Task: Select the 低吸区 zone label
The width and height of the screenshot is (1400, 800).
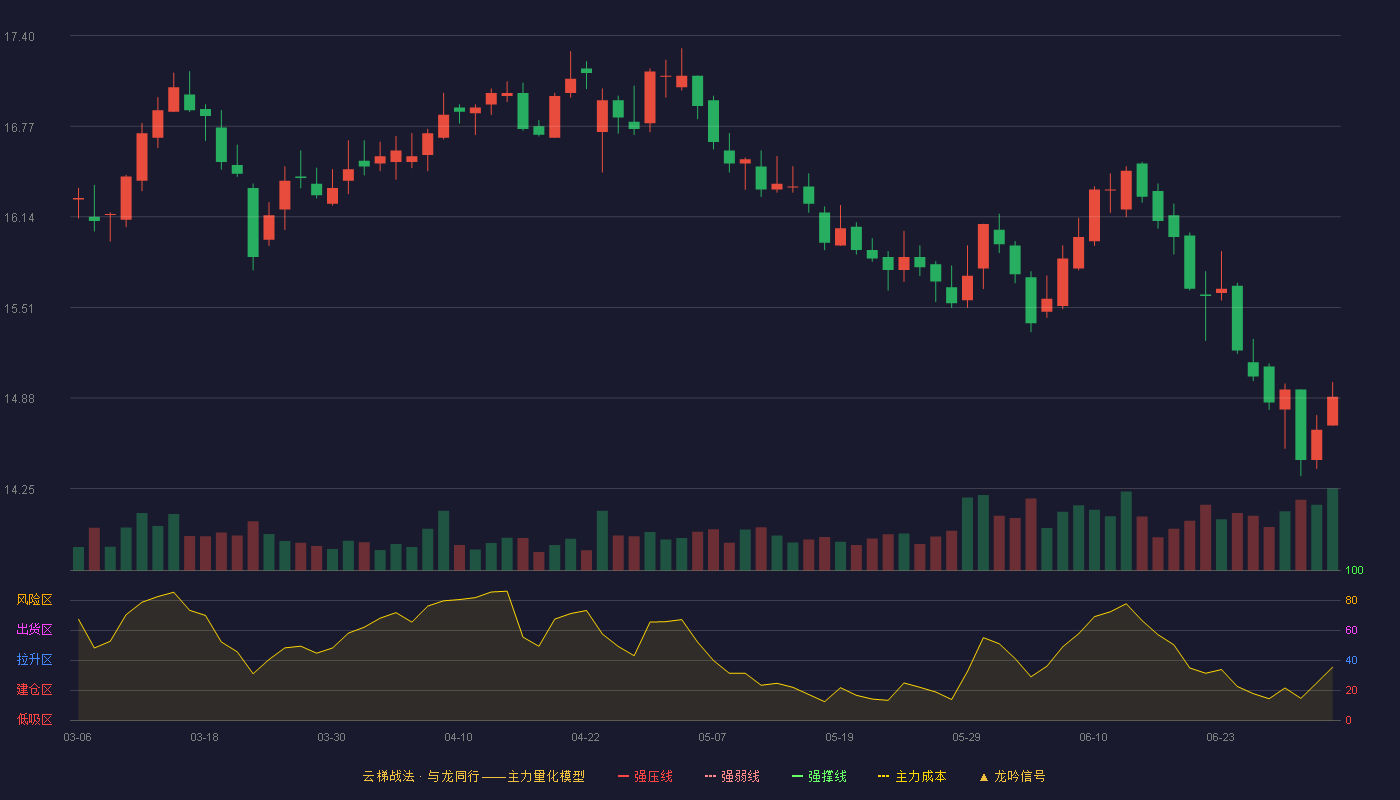Action: click(x=34, y=720)
